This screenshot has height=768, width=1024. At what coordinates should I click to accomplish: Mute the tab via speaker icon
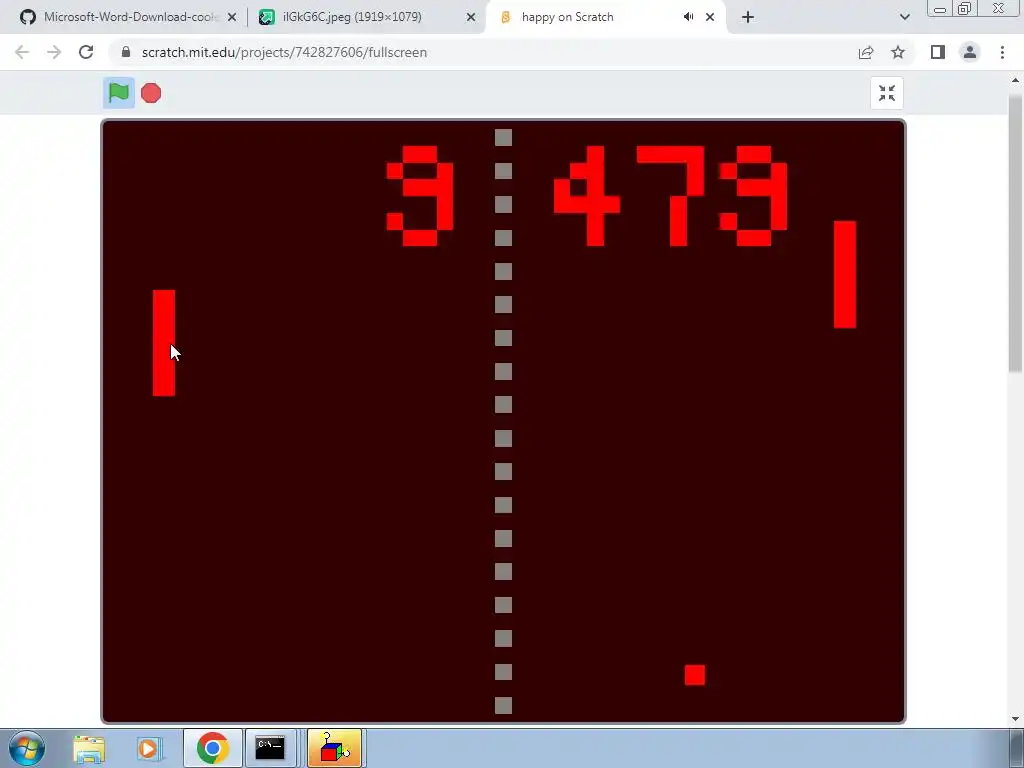[x=688, y=17]
